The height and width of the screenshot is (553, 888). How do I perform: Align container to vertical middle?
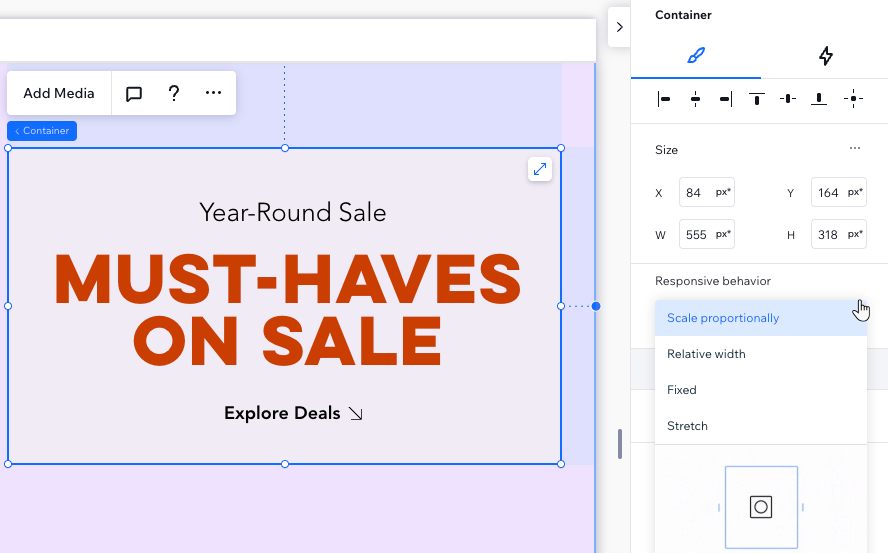coord(788,99)
